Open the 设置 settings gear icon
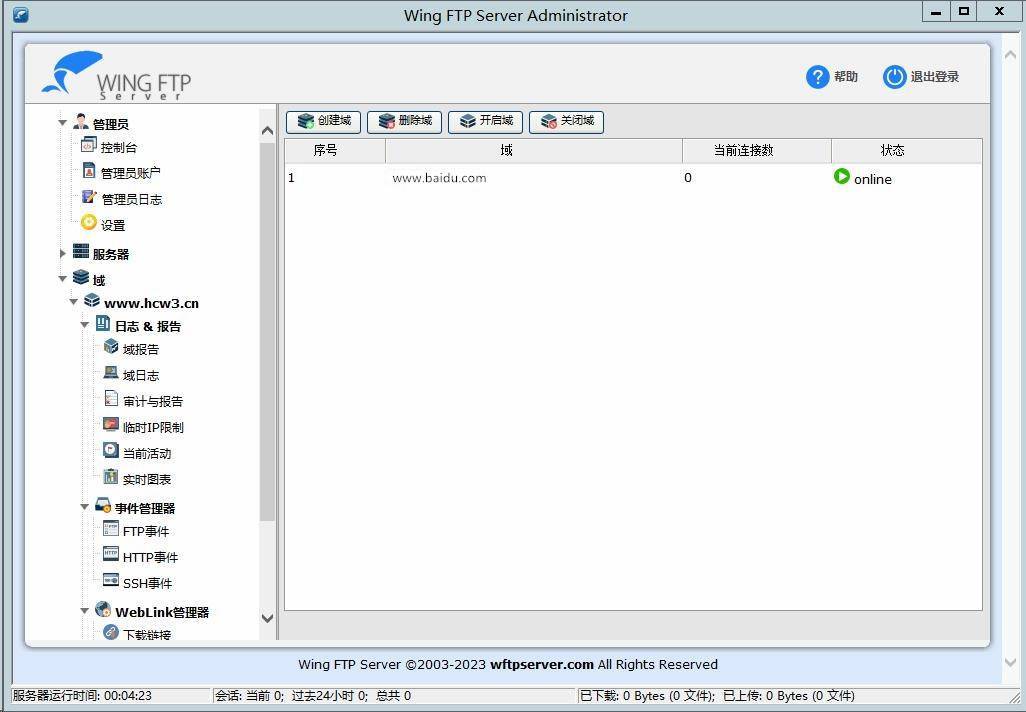The width and height of the screenshot is (1026, 712). pos(89,224)
